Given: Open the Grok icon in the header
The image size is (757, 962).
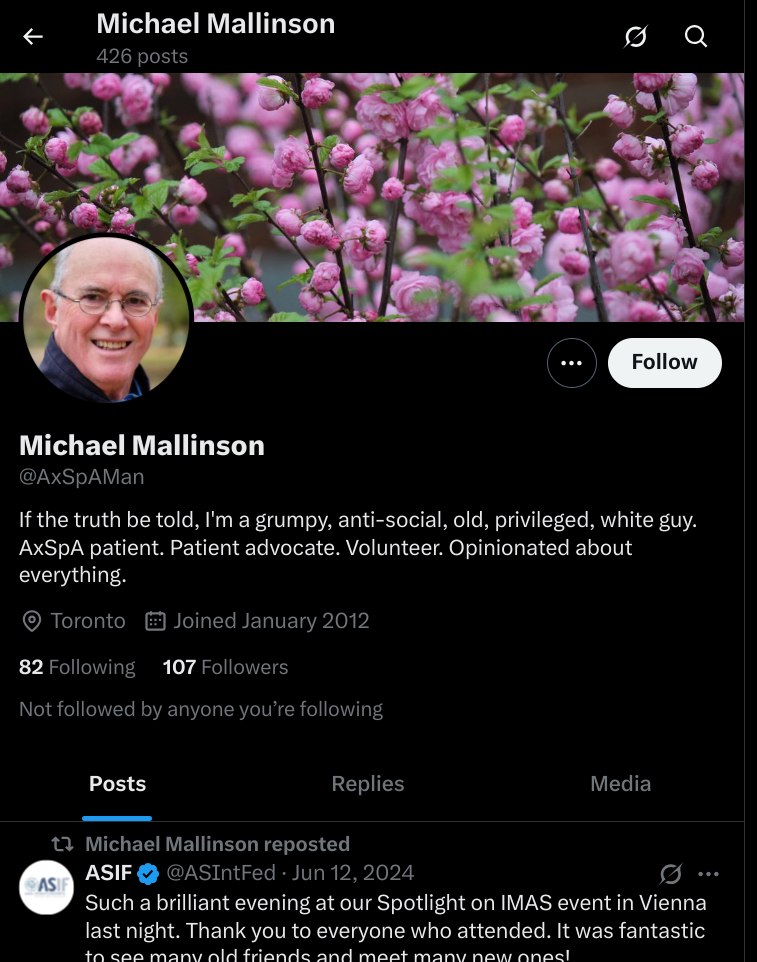Looking at the screenshot, I should [636, 37].
